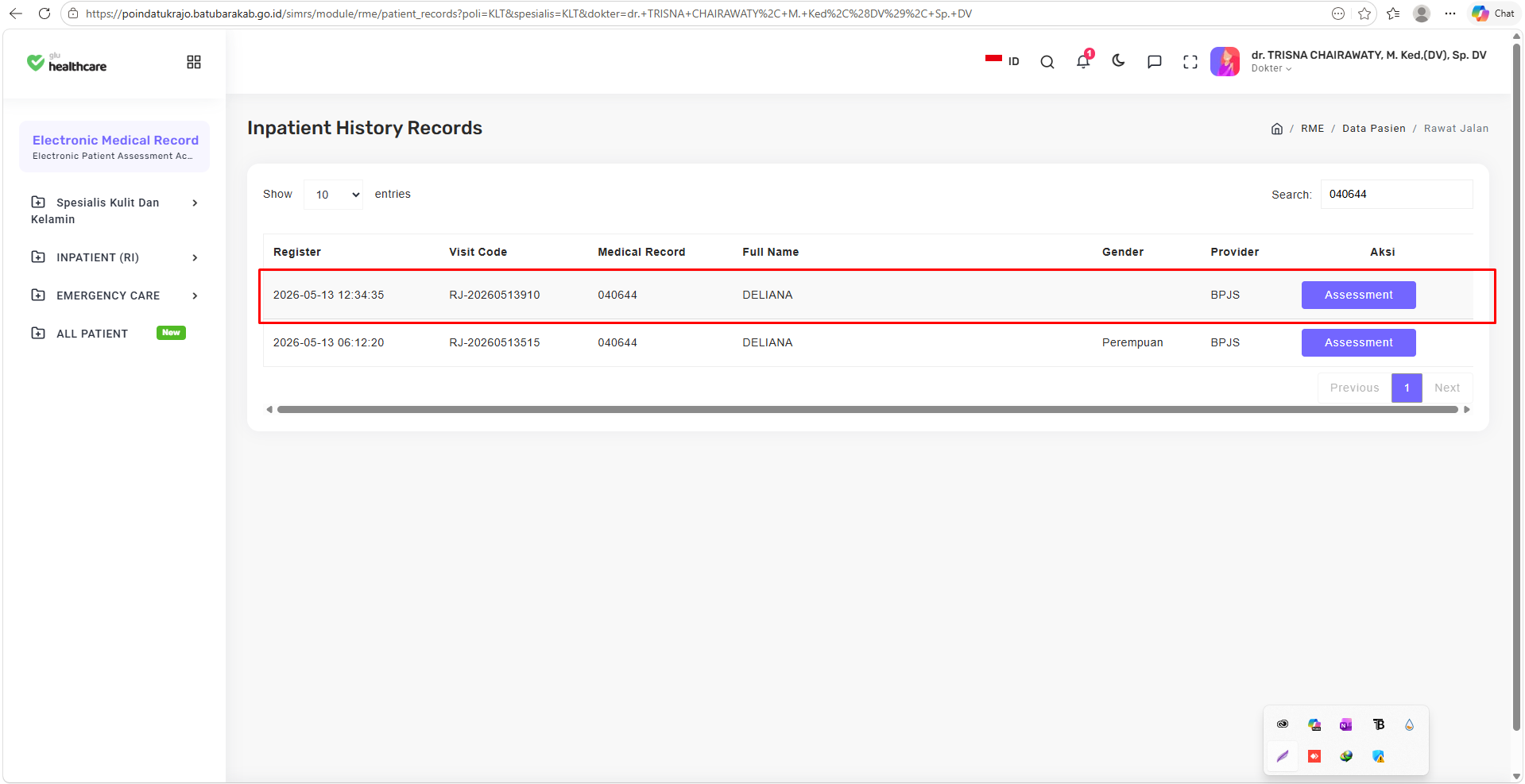The image size is (1525, 784).
Task: Click the home icon in breadcrumb
Action: pos(1277,129)
